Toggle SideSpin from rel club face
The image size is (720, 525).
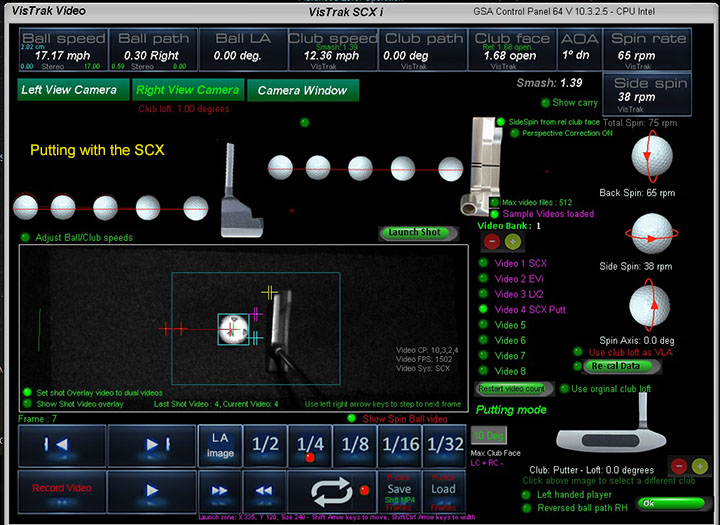(x=501, y=122)
